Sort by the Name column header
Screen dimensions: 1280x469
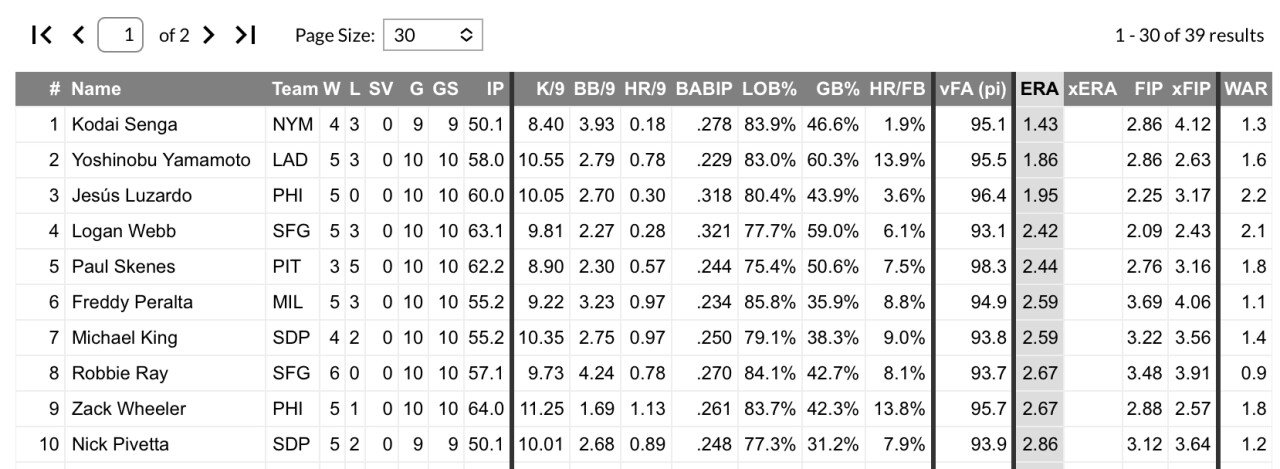coord(96,89)
